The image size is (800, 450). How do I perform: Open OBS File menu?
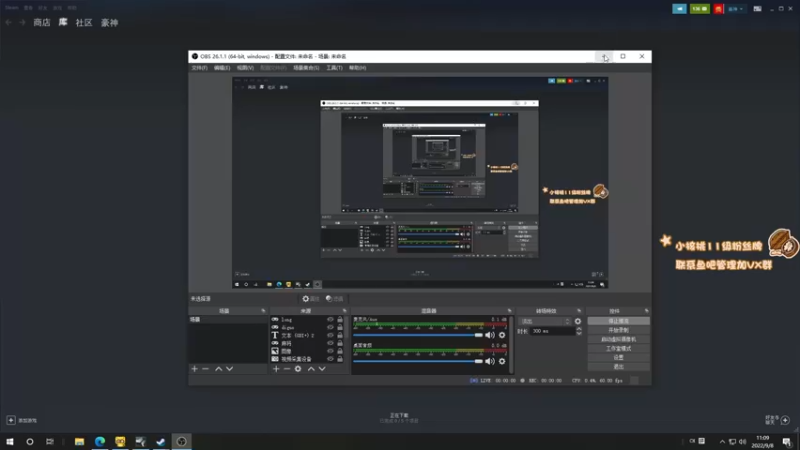point(199,68)
